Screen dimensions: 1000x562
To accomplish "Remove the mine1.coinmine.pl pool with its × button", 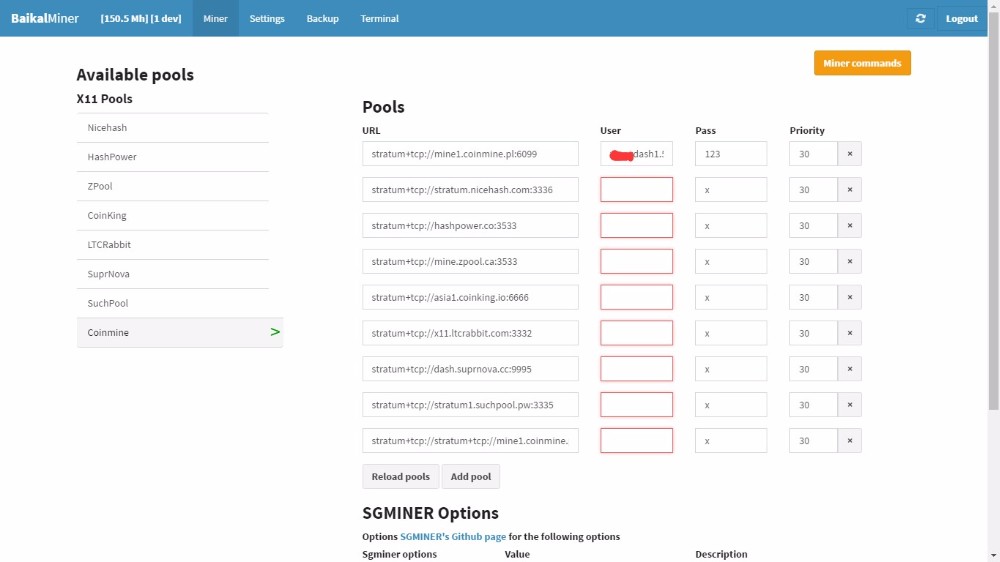I will pyautogui.click(x=850, y=154).
